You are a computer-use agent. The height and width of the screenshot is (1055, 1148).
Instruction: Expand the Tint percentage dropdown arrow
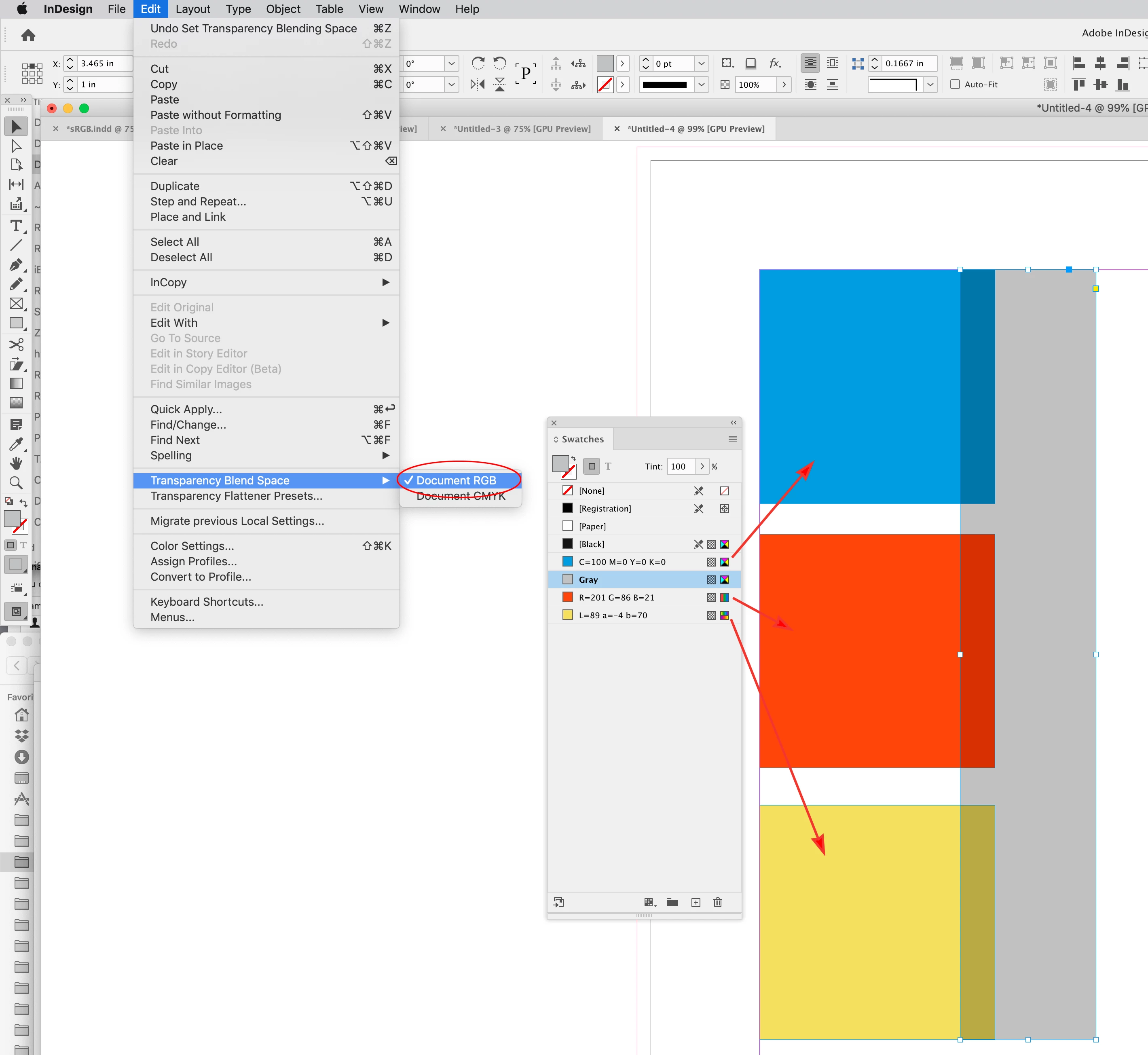point(702,466)
